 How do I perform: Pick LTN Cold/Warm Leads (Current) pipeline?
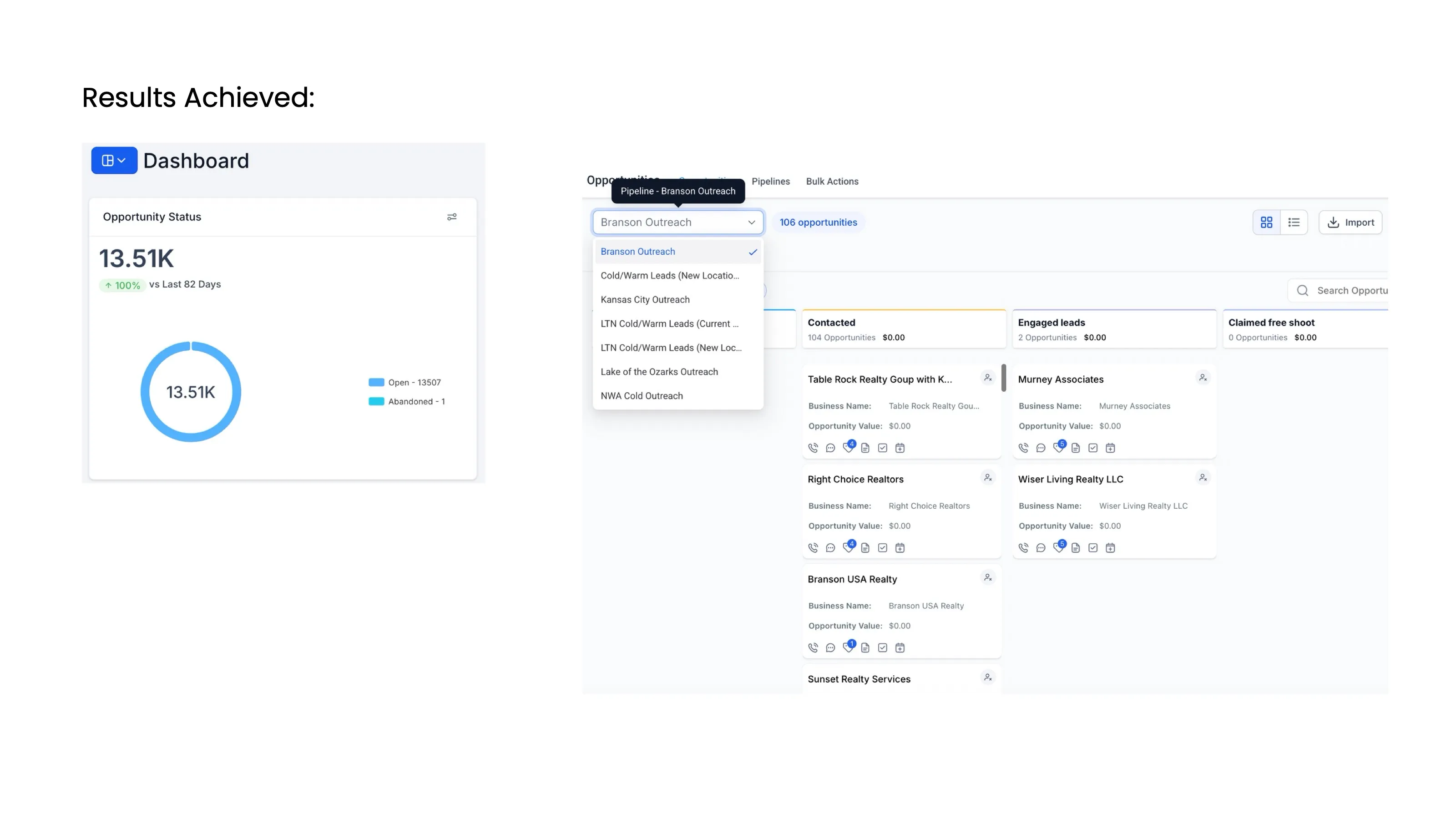[677, 324]
